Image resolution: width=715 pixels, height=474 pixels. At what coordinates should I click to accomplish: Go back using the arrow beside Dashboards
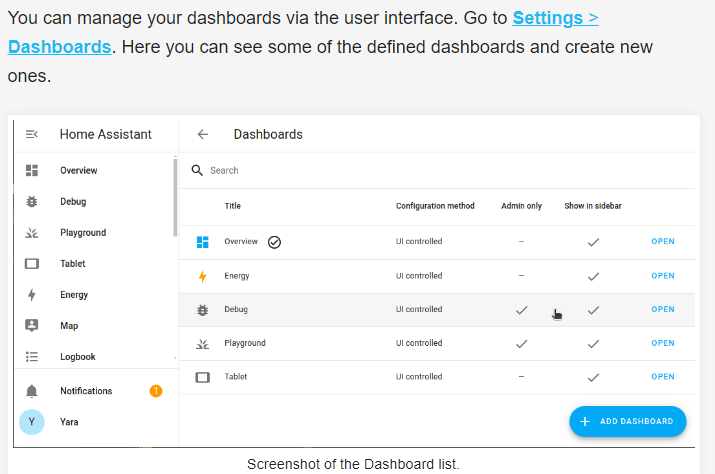point(202,135)
